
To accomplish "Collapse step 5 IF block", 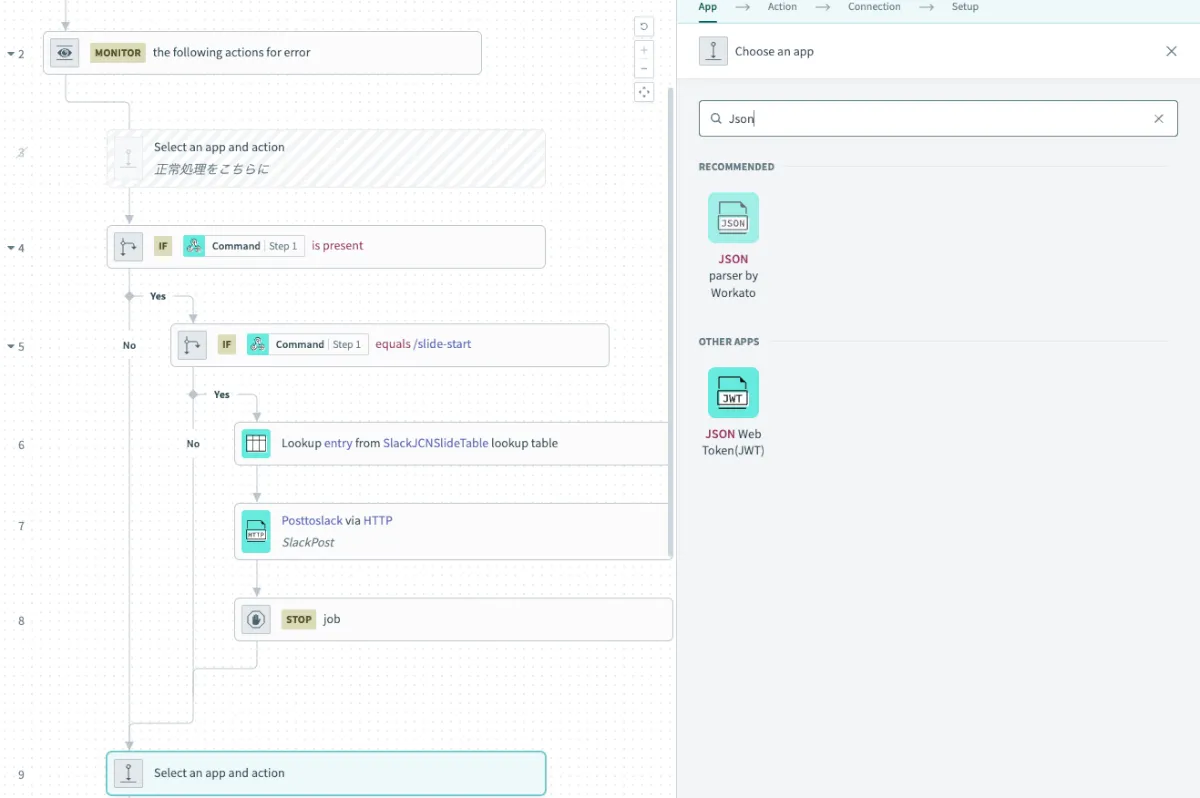I will 11,346.
